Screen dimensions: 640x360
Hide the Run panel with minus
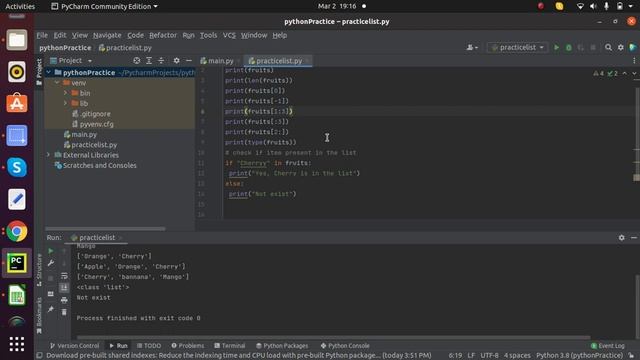633,238
